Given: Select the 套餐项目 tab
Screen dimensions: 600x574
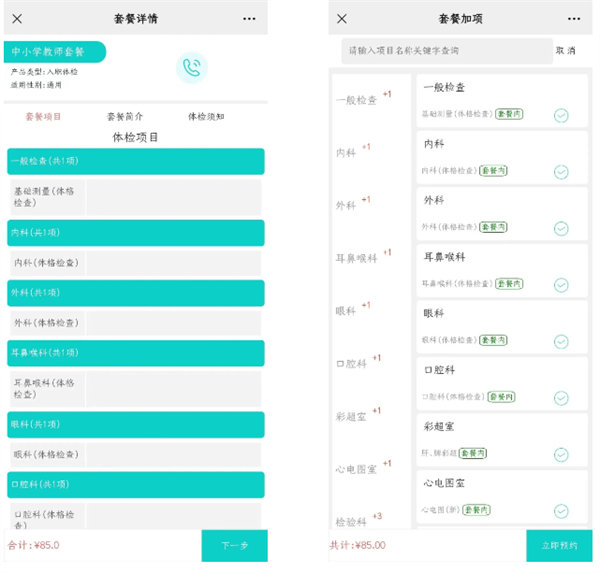Looking at the screenshot, I should pyautogui.click(x=42, y=116).
